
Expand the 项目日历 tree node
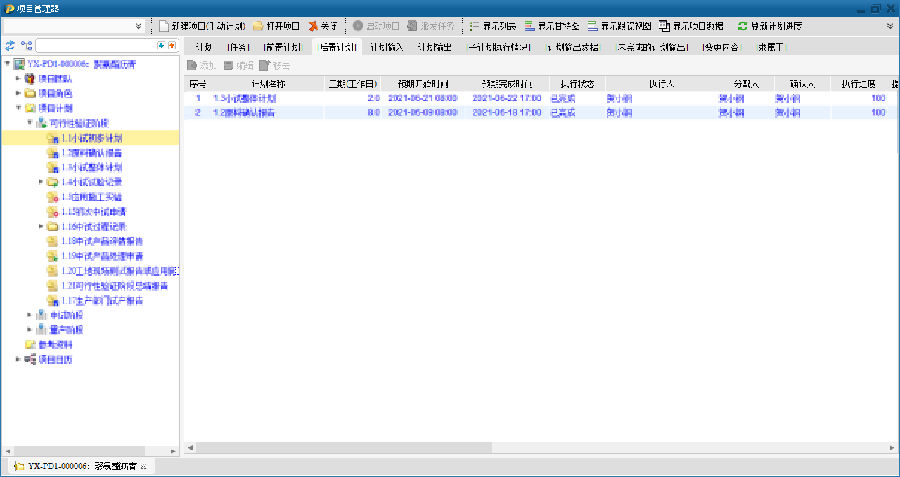[x=18, y=360]
